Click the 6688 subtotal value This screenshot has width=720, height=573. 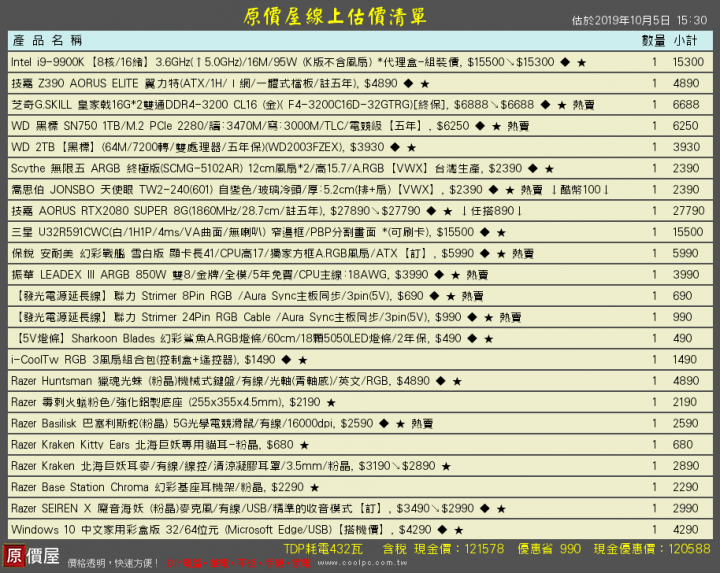coord(686,105)
